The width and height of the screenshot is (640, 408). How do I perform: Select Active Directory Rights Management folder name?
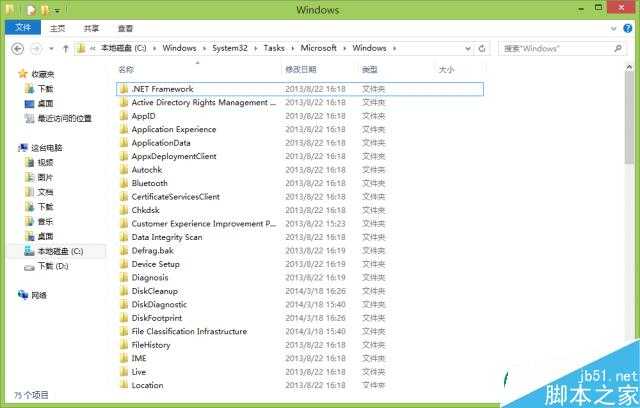pos(204,102)
